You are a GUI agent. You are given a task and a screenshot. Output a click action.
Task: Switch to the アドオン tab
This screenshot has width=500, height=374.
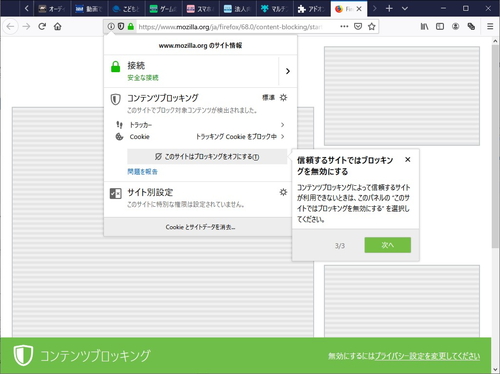(312, 9)
